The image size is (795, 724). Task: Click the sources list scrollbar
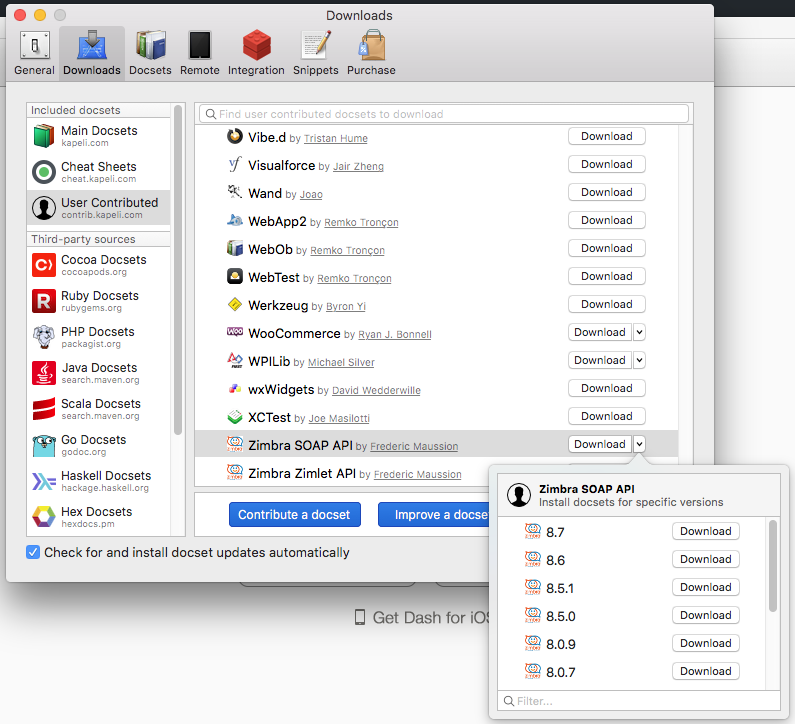pos(177,270)
